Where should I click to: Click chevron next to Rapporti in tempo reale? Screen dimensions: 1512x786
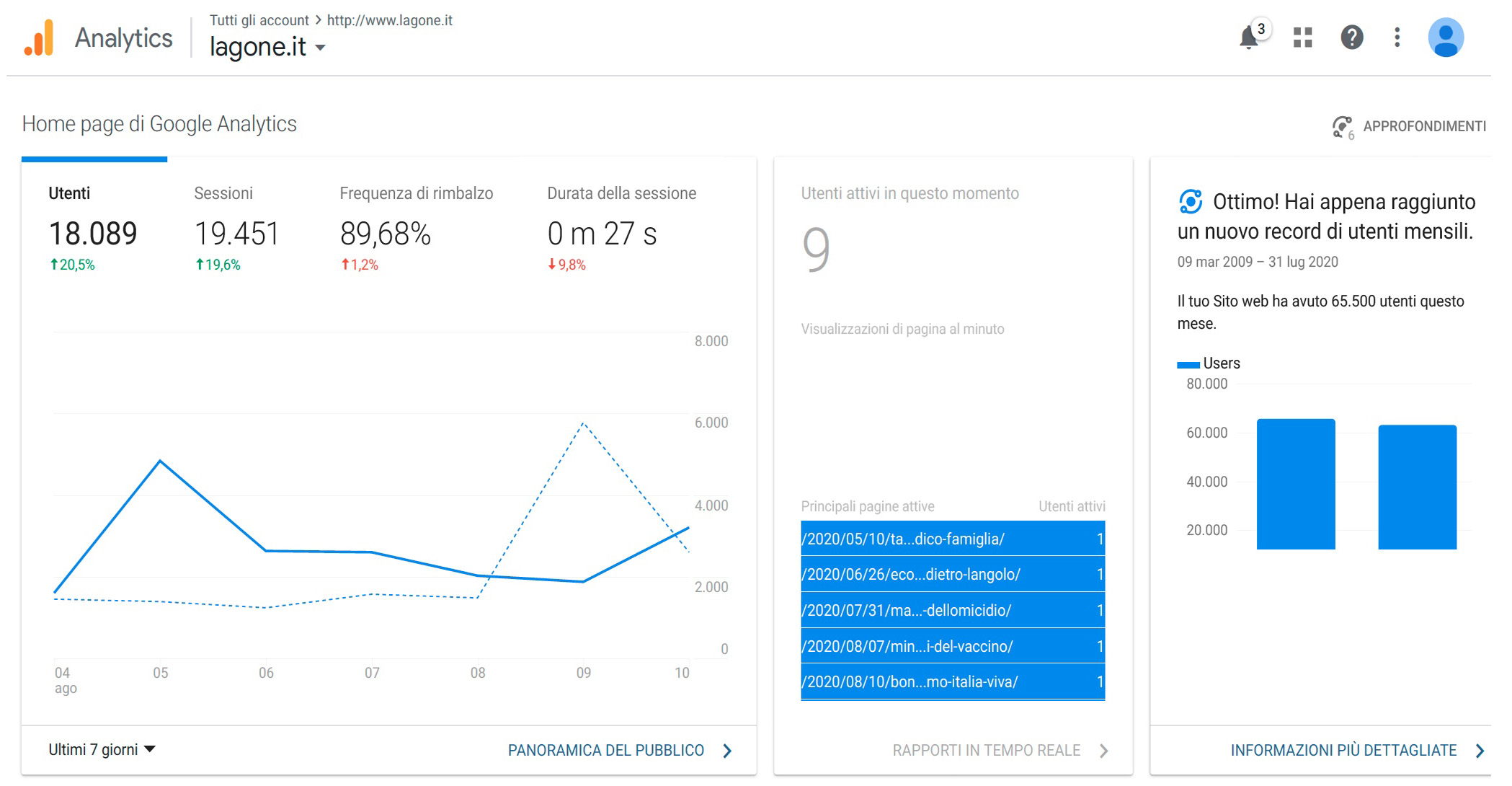1103,751
